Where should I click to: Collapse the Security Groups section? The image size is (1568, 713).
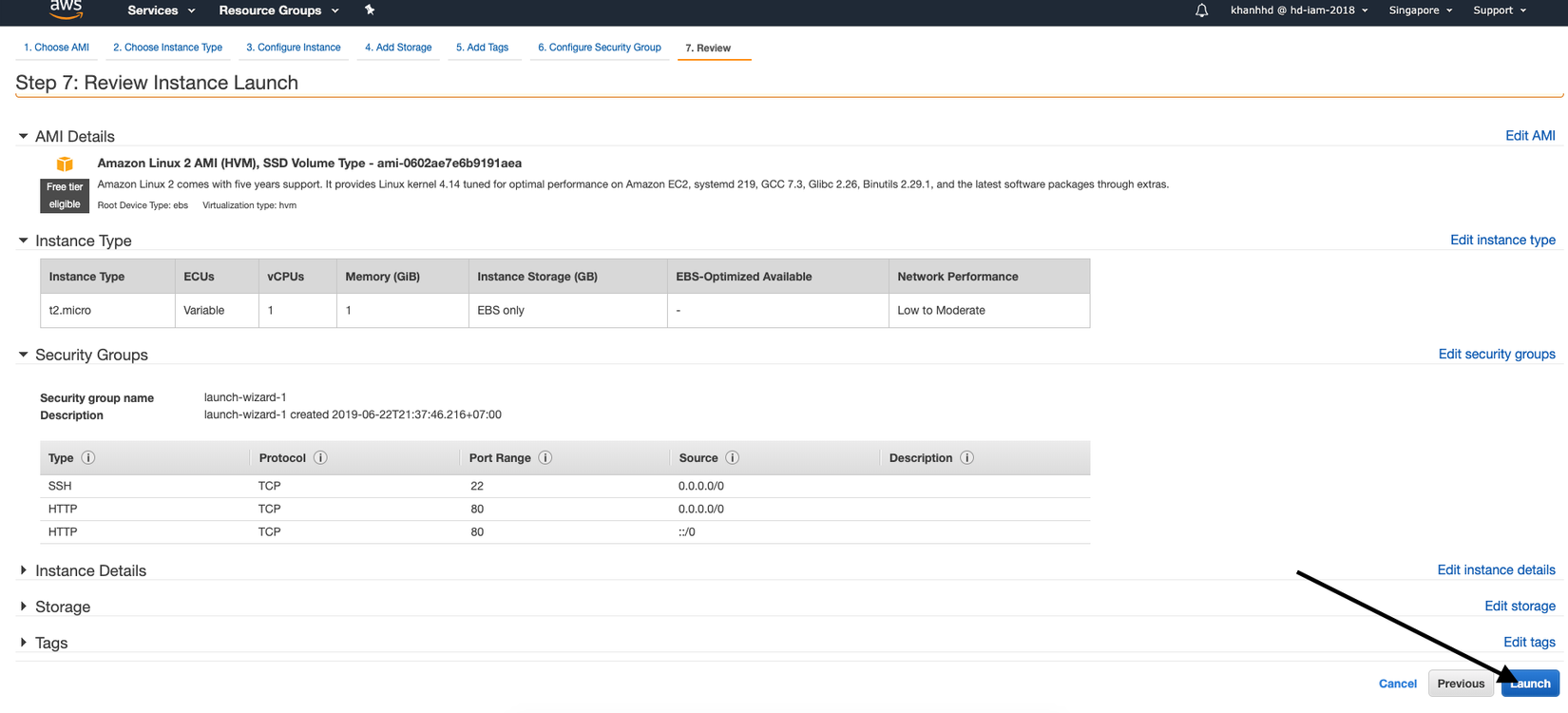point(24,355)
